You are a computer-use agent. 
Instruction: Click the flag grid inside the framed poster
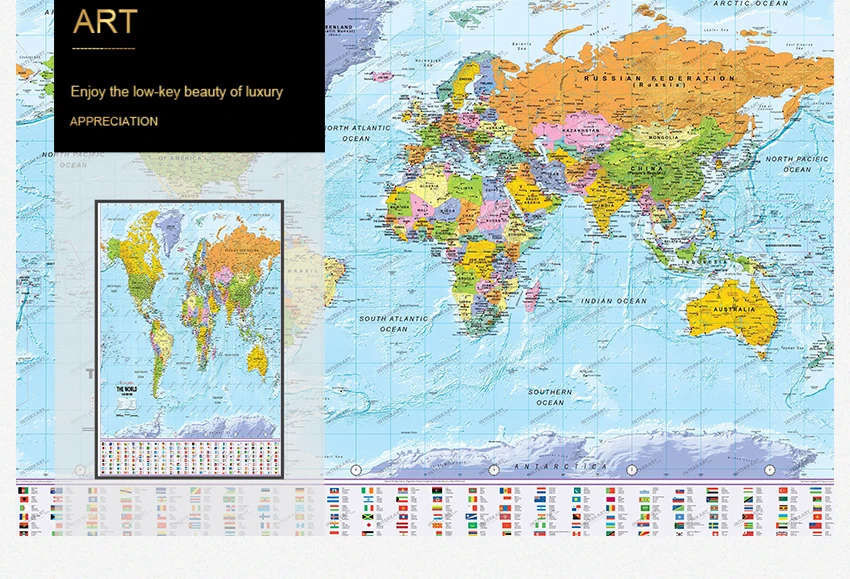[x=190, y=458]
